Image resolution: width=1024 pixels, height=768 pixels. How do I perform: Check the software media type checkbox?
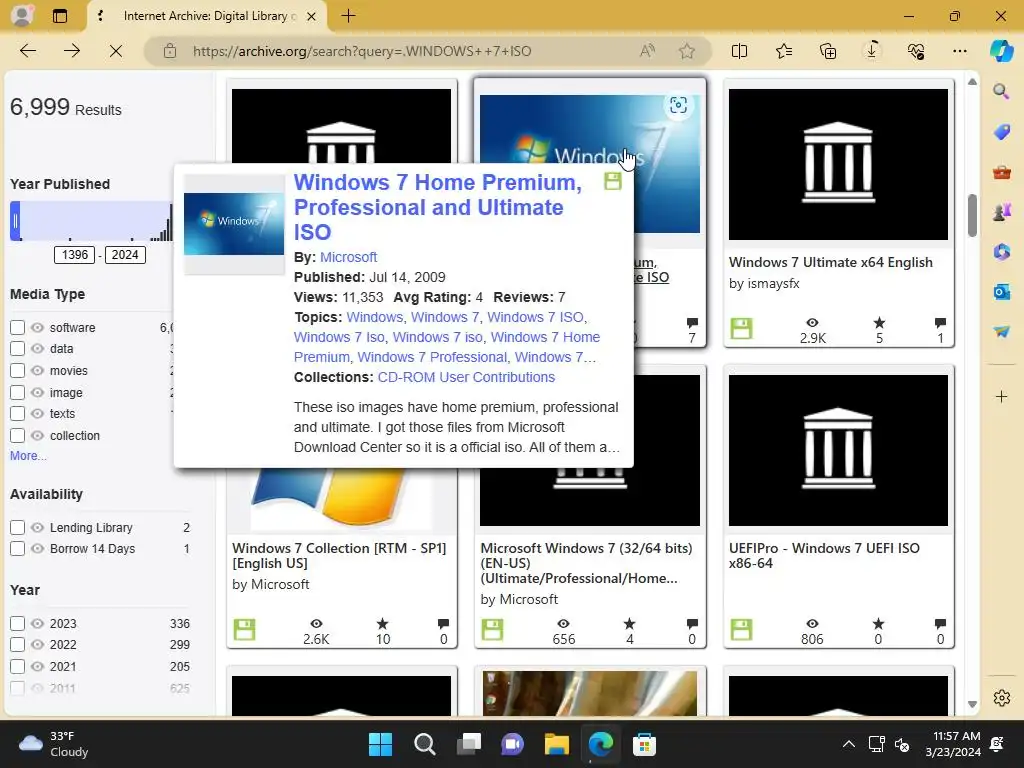click(18, 327)
